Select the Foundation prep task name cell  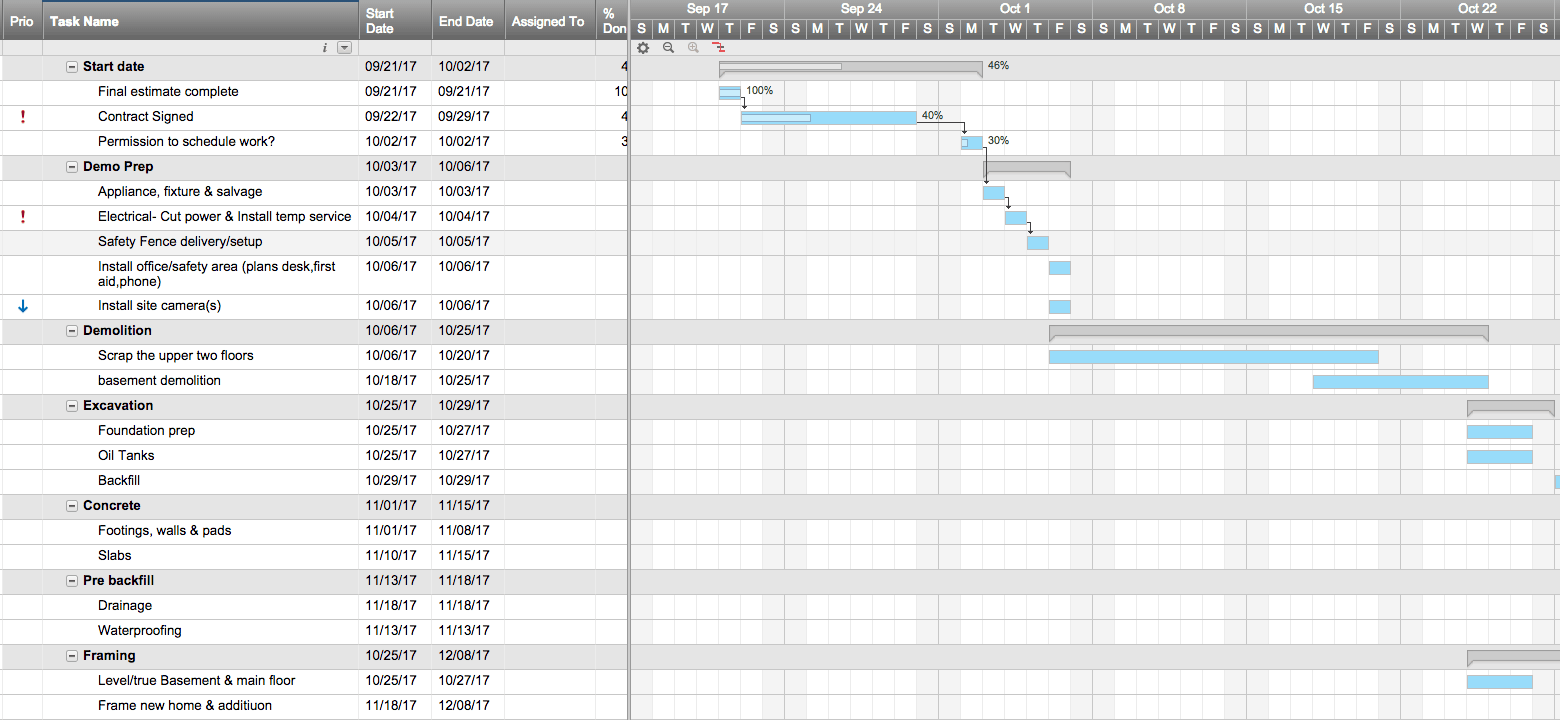(147, 431)
